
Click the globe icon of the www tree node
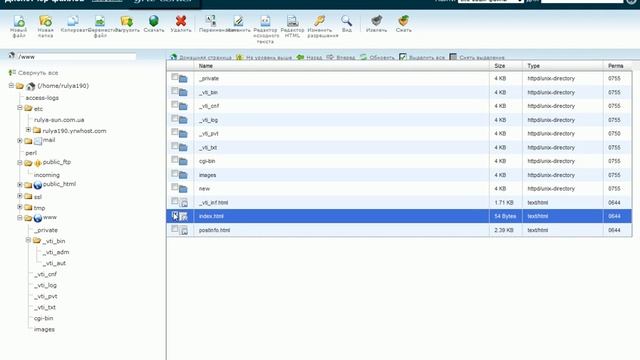38,218
